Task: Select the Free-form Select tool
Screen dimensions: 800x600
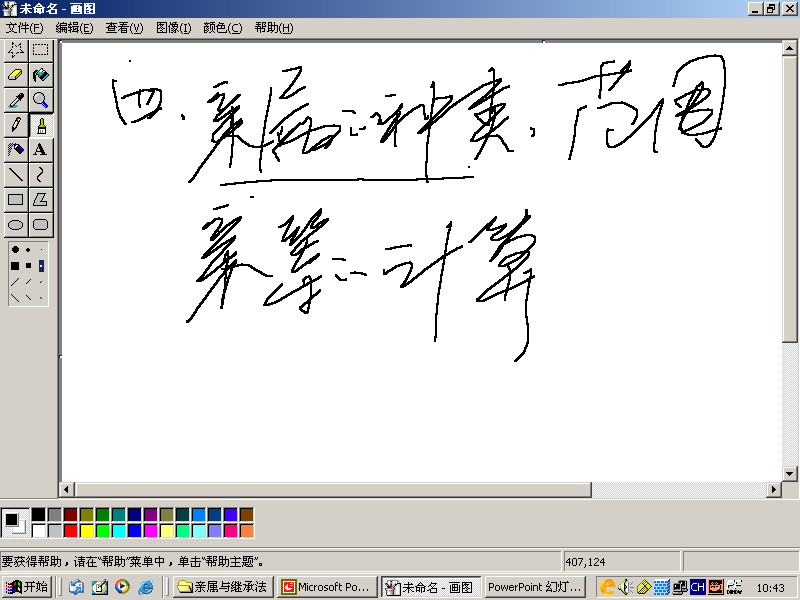Action: [x=16, y=50]
